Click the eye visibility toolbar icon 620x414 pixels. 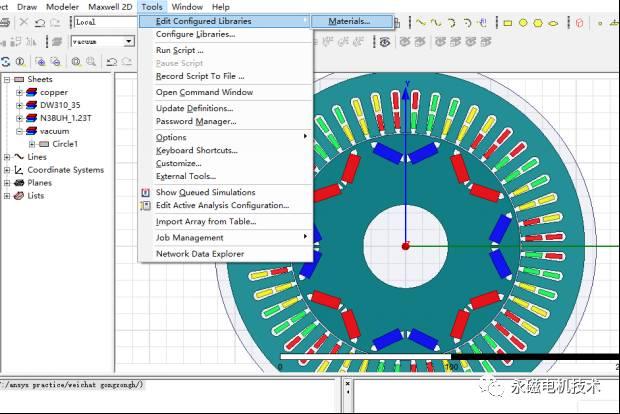tap(385, 41)
